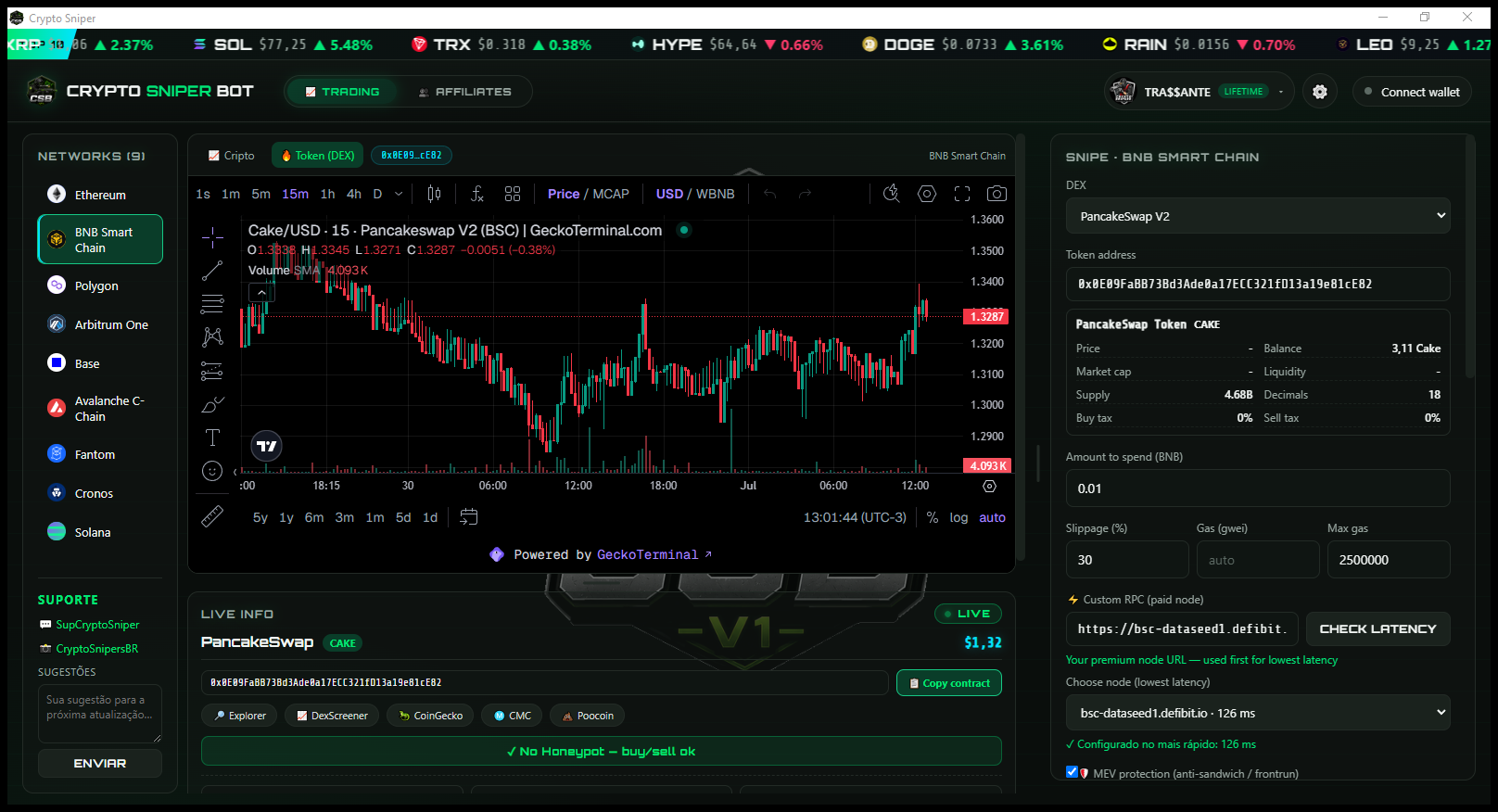The width and height of the screenshot is (1498, 812).
Task: Select the Ethereum network
Action: [100, 195]
